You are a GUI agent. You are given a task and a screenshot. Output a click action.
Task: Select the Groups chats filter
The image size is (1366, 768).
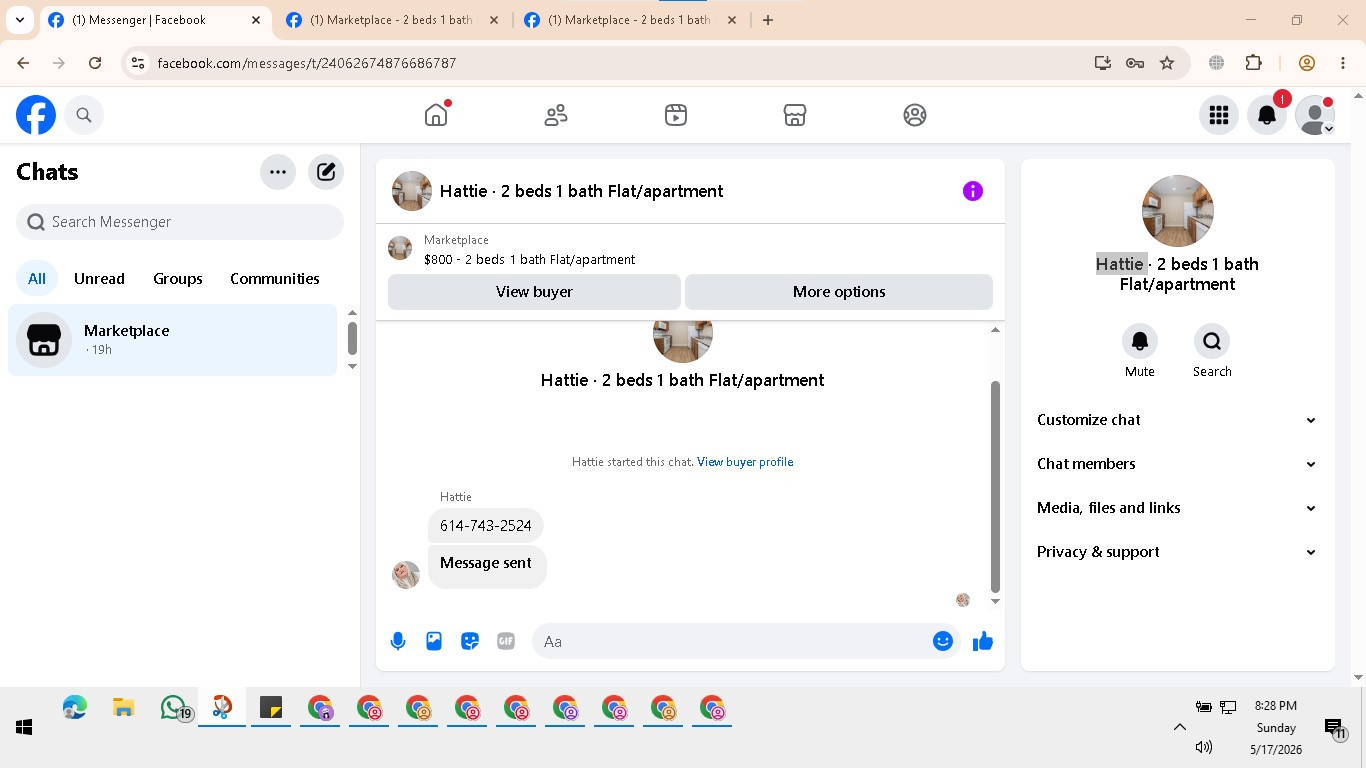click(178, 279)
